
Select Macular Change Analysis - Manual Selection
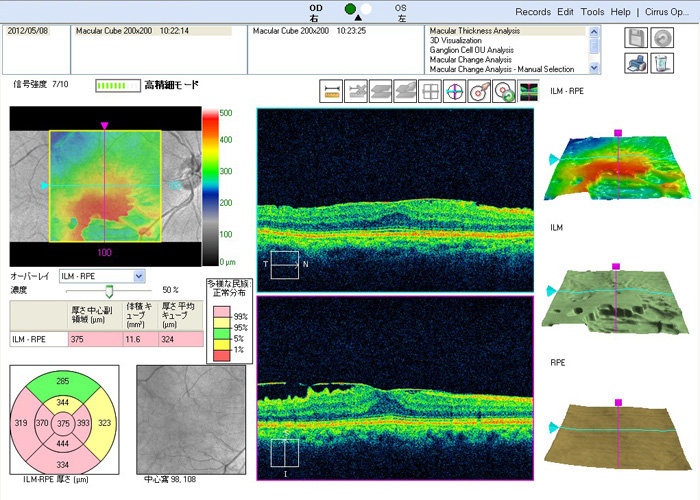[x=502, y=69]
